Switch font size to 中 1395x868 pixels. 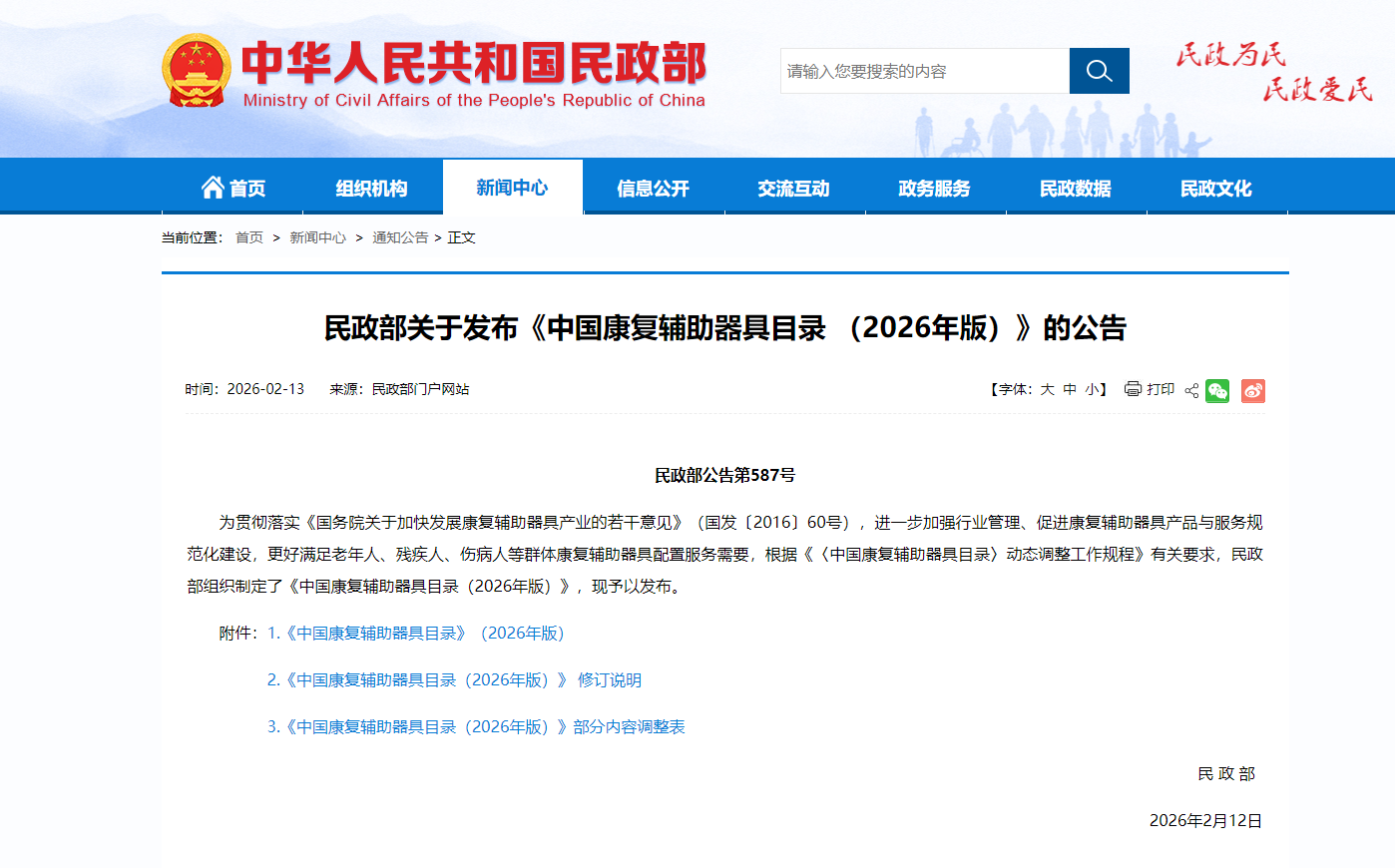click(1068, 390)
